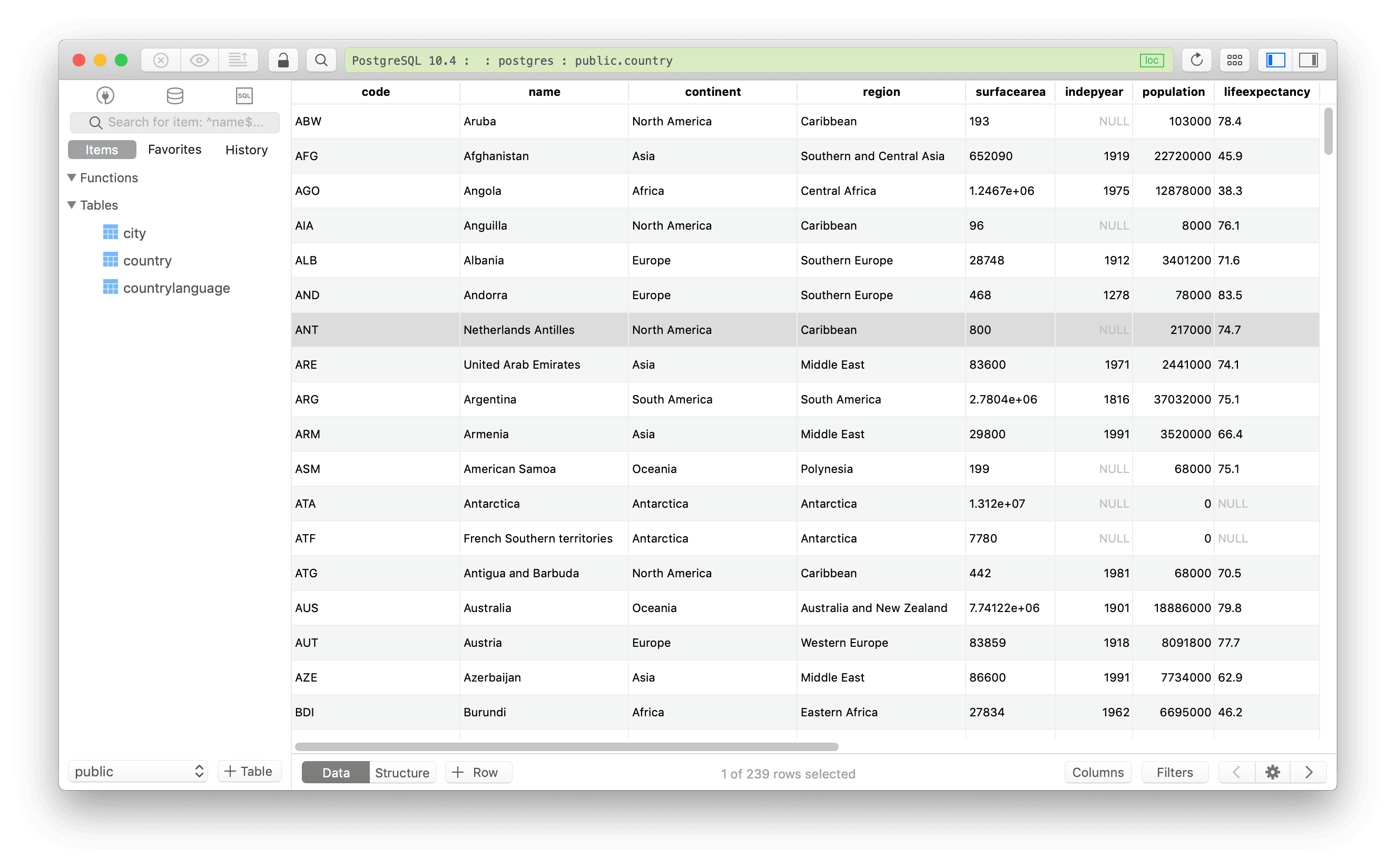
Task: Select the Items tab
Action: [102, 150]
